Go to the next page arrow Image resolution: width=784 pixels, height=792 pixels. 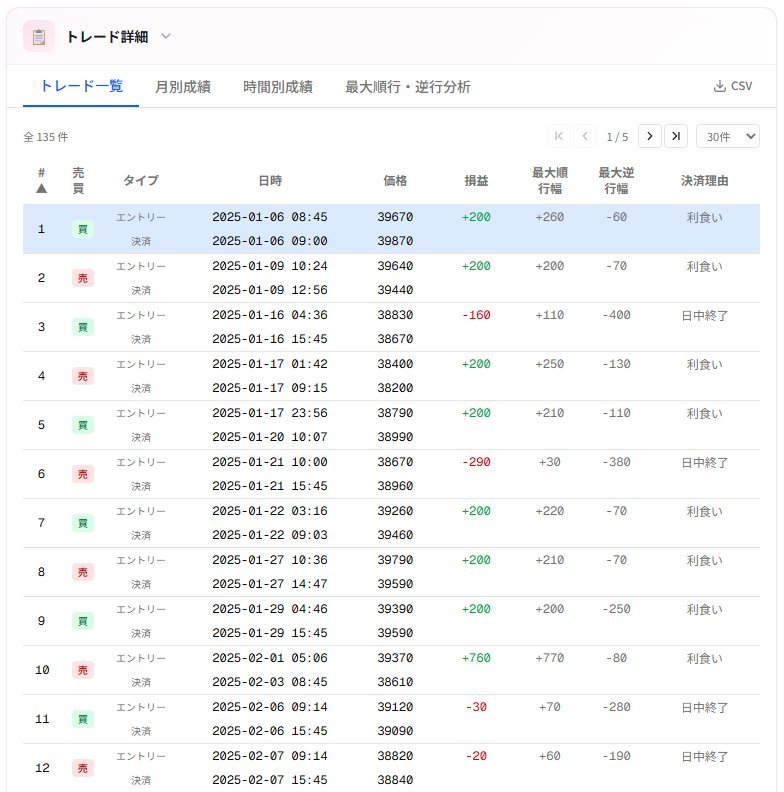click(649, 136)
